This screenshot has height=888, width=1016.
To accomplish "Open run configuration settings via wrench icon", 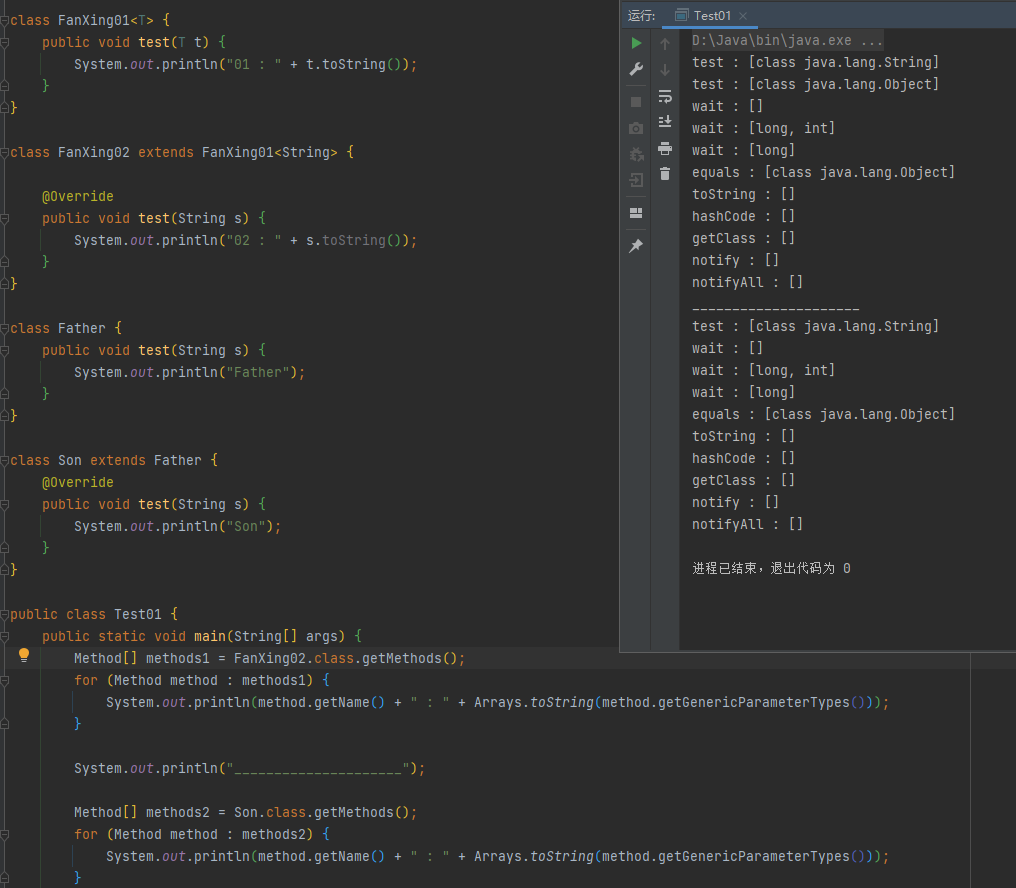I will coord(636,69).
